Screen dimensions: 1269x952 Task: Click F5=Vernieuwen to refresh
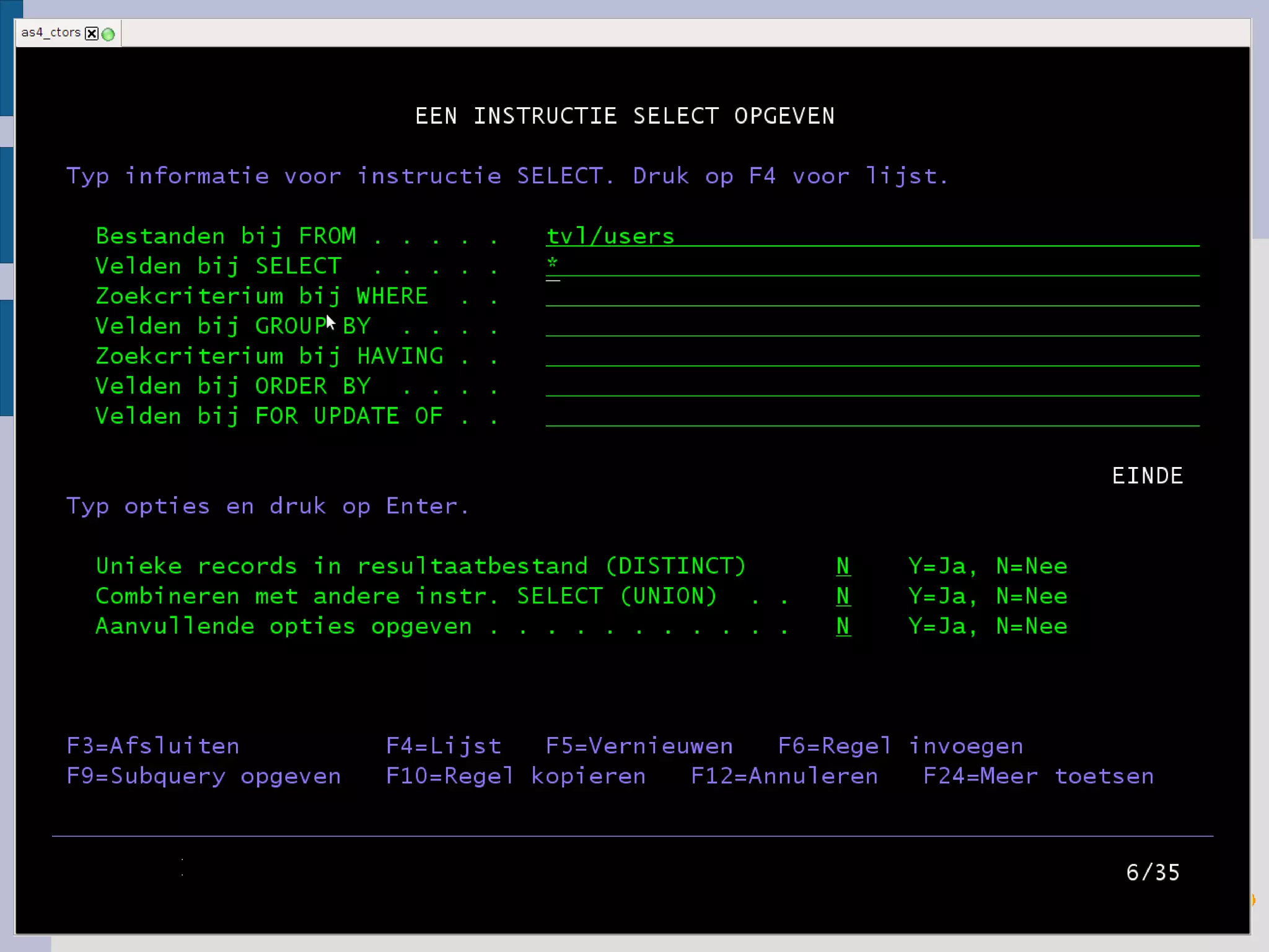tap(639, 746)
